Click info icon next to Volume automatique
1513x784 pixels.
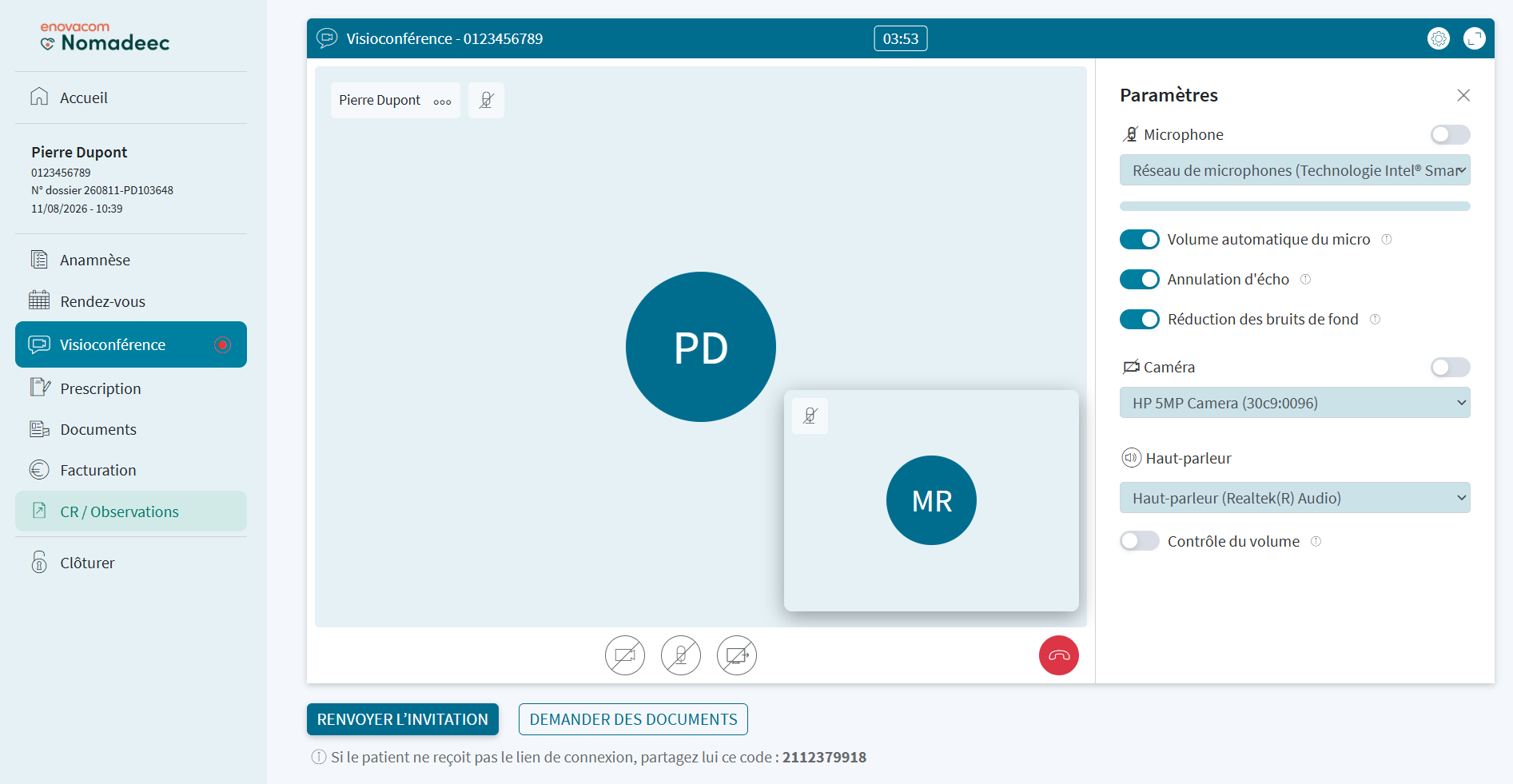click(x=1387, y=239)
